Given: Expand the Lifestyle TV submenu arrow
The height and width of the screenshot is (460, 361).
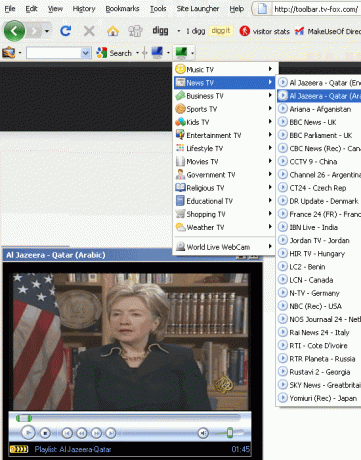Looking at the screenshot, I should pos(270,148).
